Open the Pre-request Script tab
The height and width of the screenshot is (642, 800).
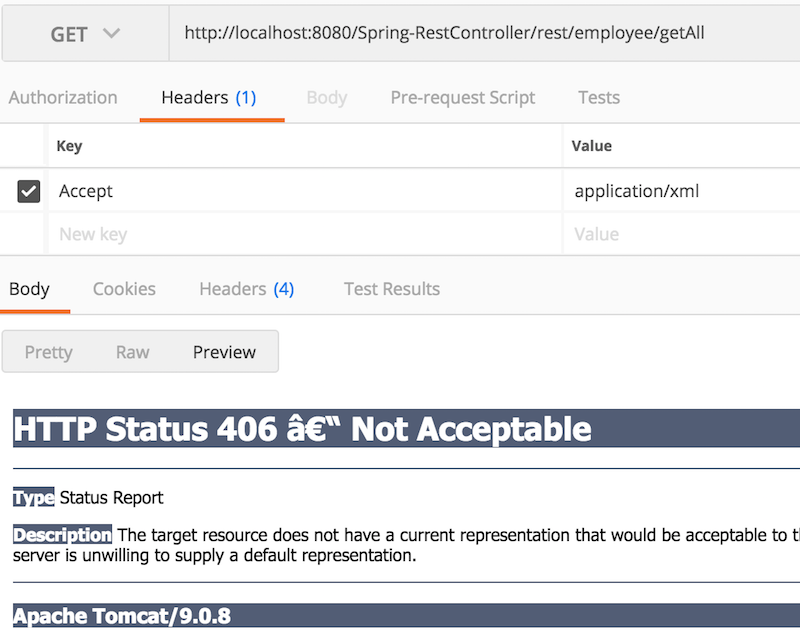[x=463, y=97]
